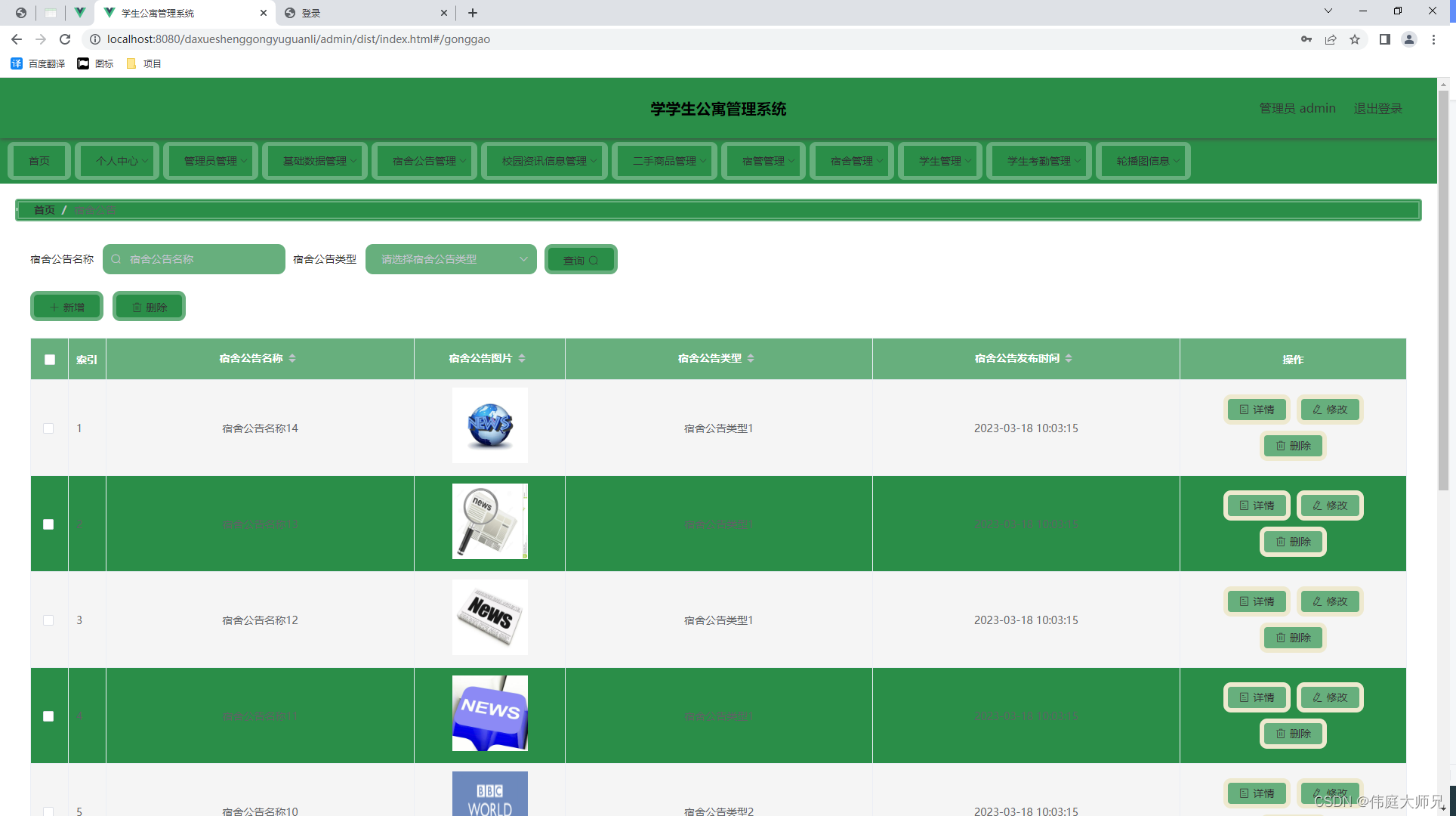Click the NEWS keyboard key thumbnail in row 4
This screenshot has width=1456, height=816.
pyautogui.click(x=490, y=713)
